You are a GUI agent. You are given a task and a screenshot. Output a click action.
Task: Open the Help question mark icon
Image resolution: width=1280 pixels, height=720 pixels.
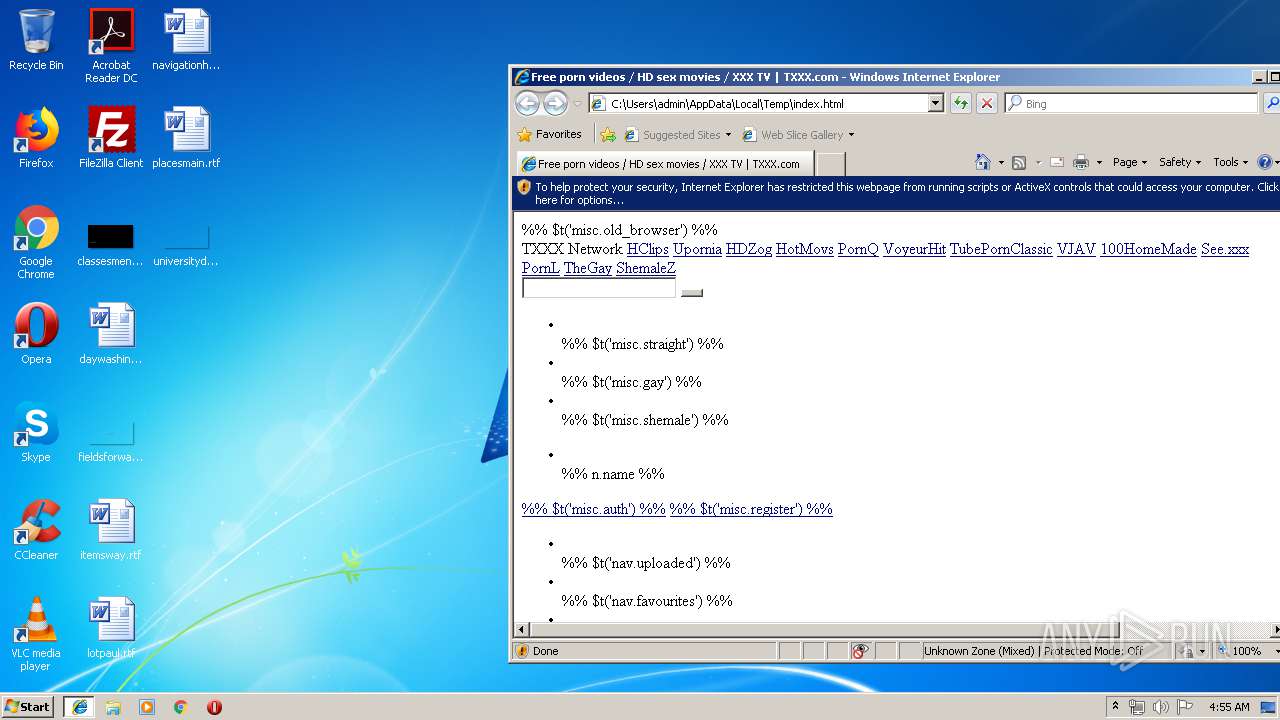point(1264,162)
